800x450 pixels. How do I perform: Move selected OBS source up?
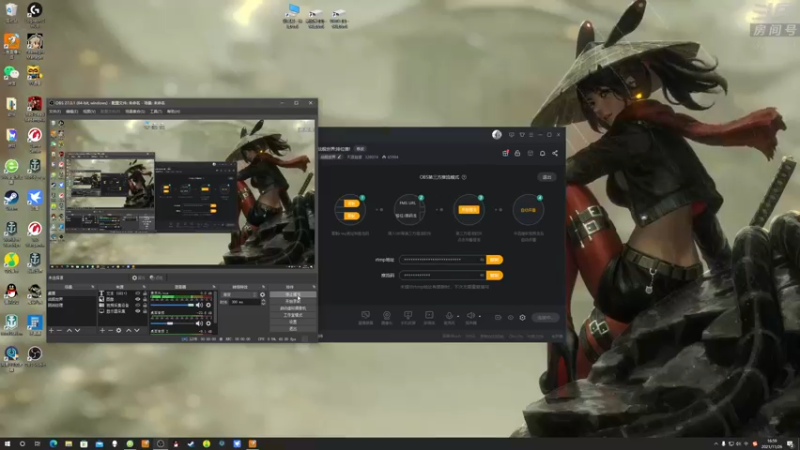[x=129, y=331]
